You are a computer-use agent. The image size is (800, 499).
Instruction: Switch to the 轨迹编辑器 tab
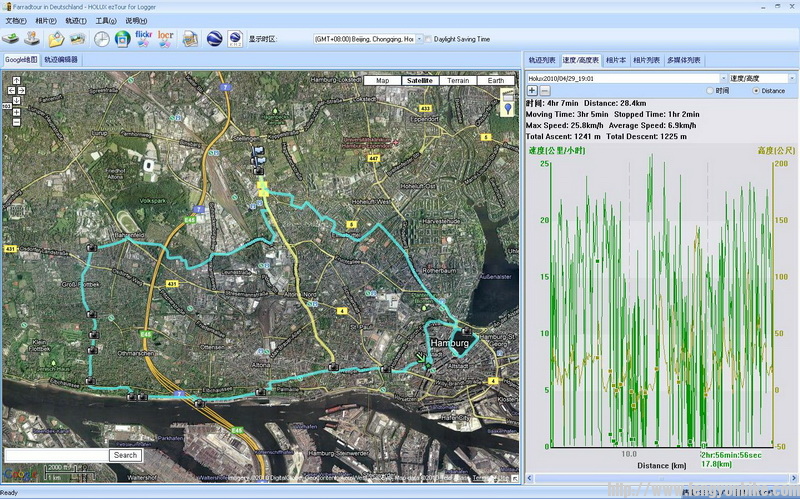tap(61, 60)
